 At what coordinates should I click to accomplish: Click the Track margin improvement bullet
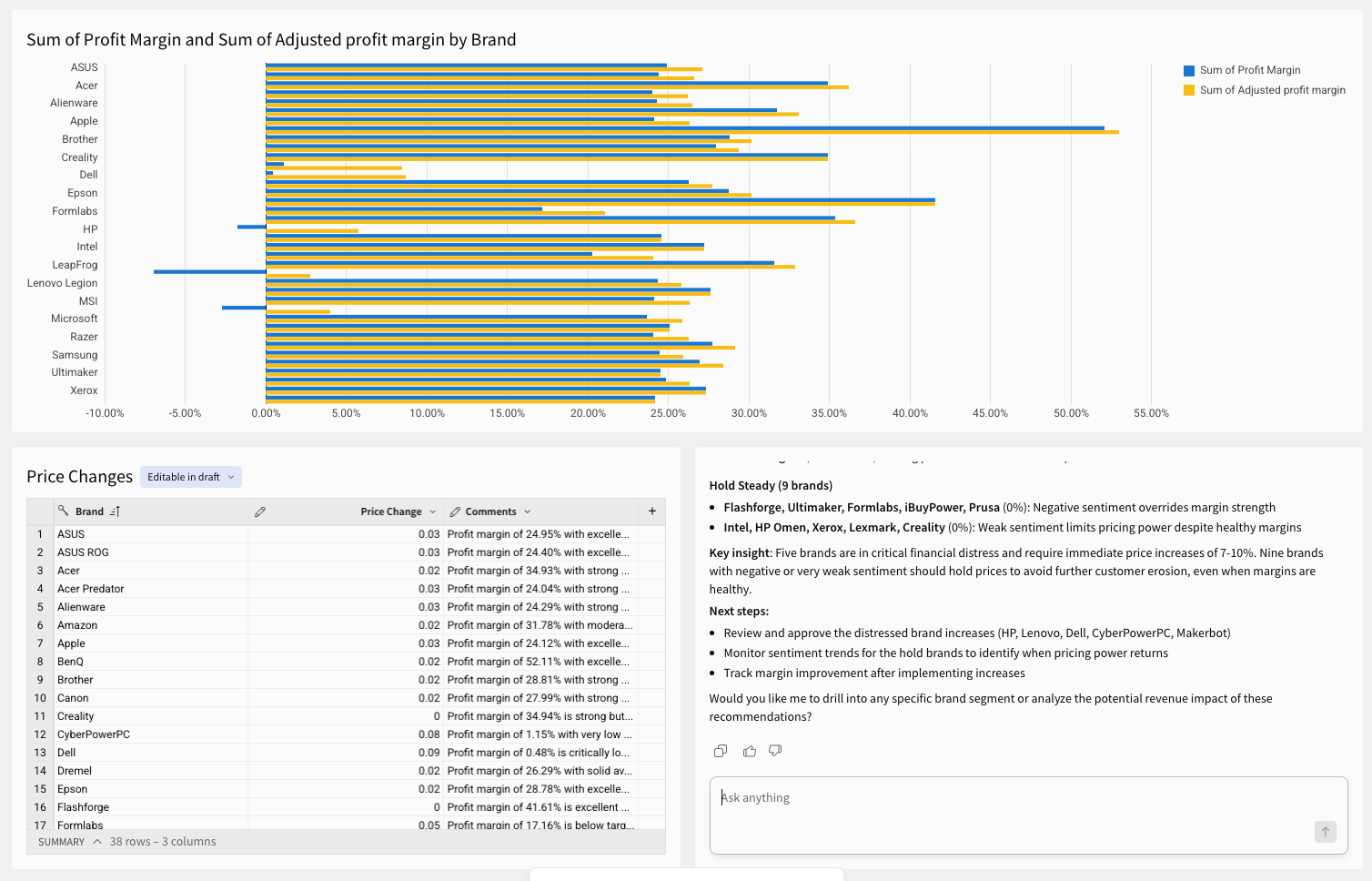click(x=874, y=673)
